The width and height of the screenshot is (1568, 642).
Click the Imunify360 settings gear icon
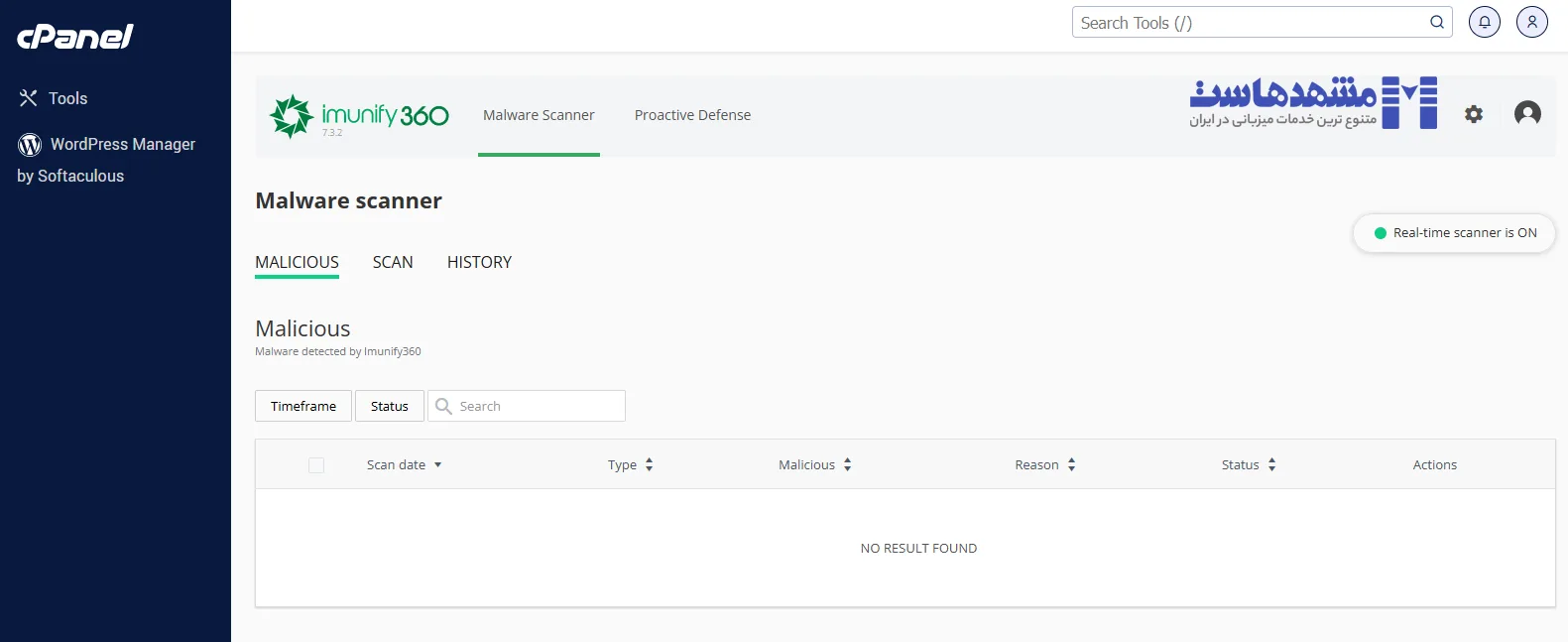1474,114
